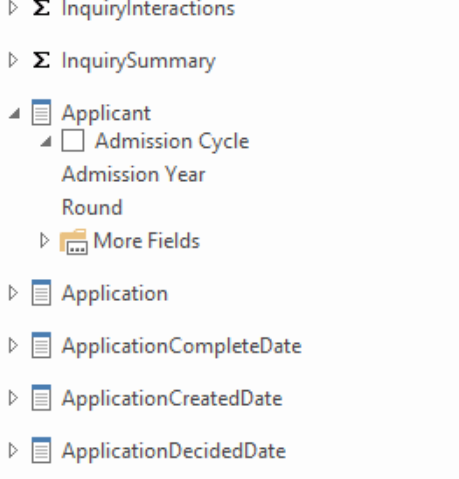Click the ApplicationCreatedDate table icon

[x=41, y=397]
